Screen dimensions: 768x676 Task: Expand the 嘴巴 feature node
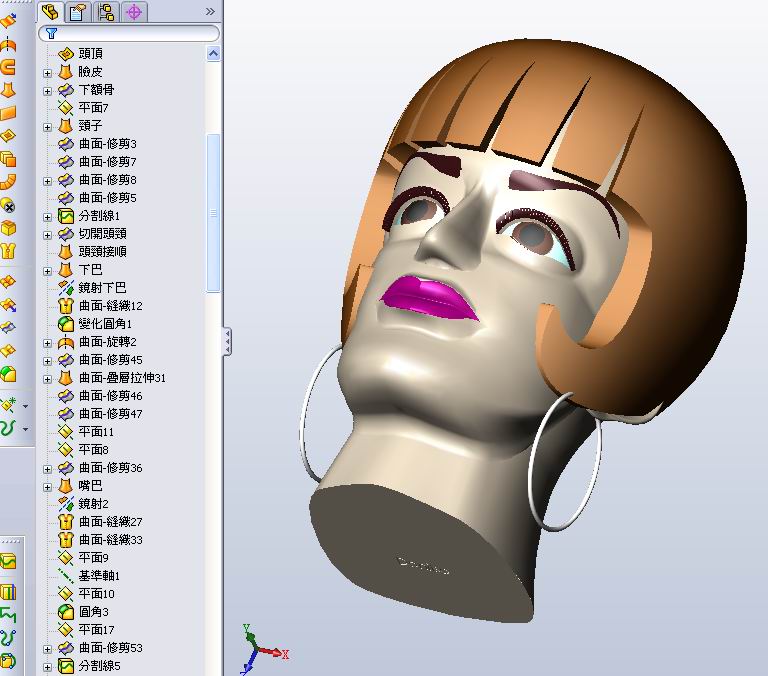click(x=48, y=487)
